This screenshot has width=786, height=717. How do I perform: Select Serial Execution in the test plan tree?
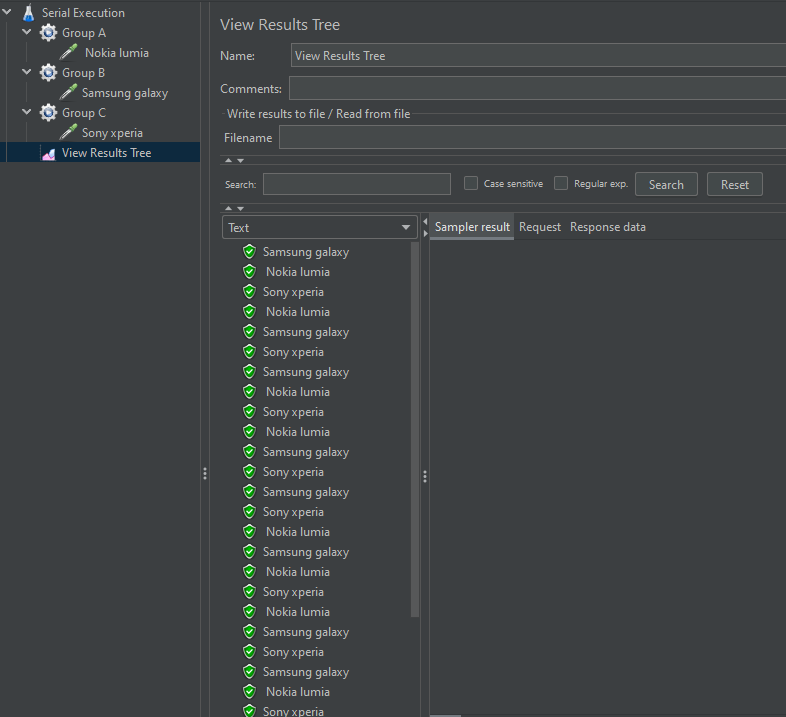83,13
